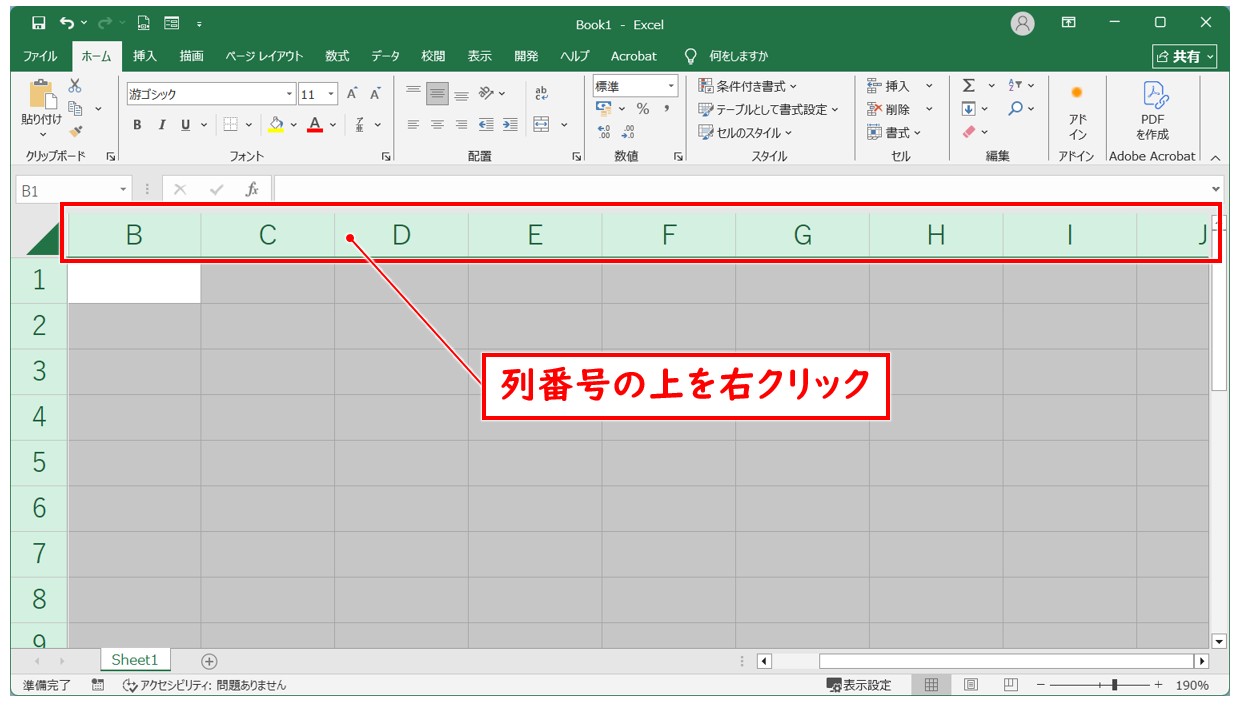Screen dimensions: 1237x705
Task: Switch to the ページ レイアウト tab
Action: click(x=264, y=56)
